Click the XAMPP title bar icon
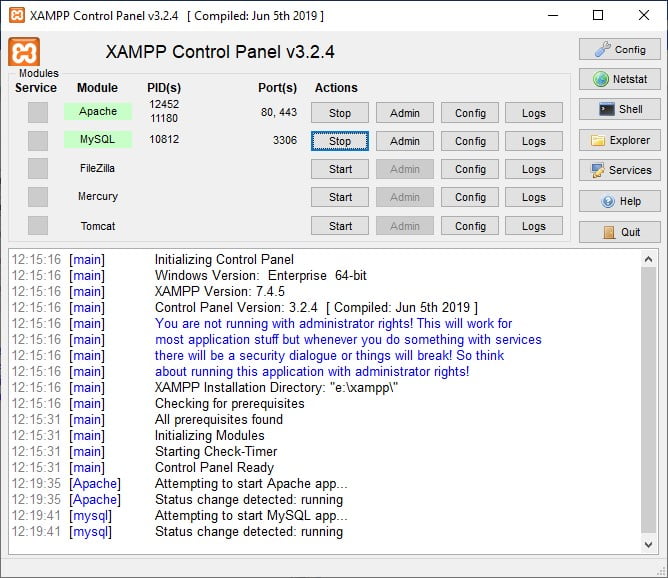Viewport: 668px width, 578px height. 17,15
